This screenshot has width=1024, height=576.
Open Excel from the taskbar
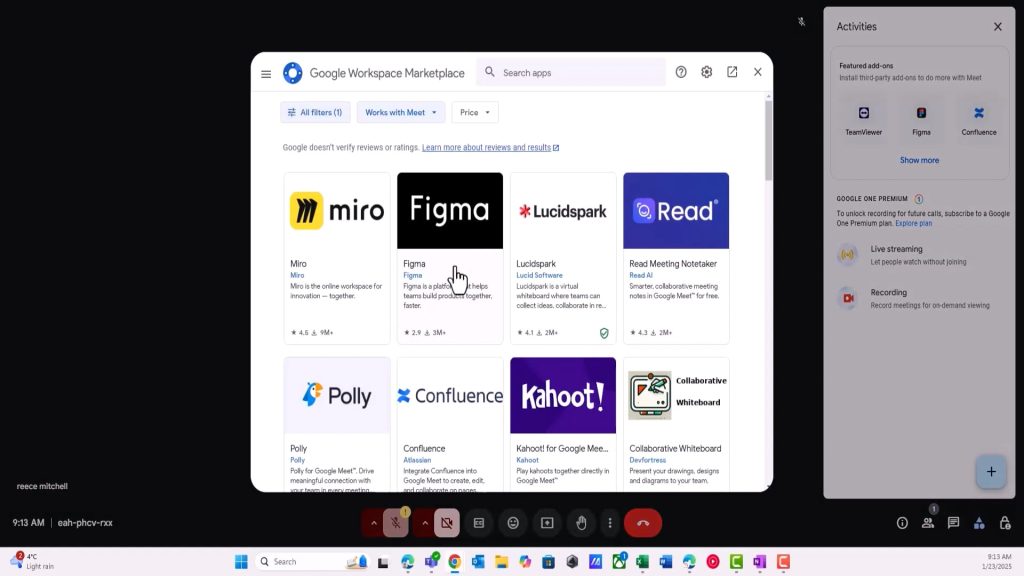[643, 562]
